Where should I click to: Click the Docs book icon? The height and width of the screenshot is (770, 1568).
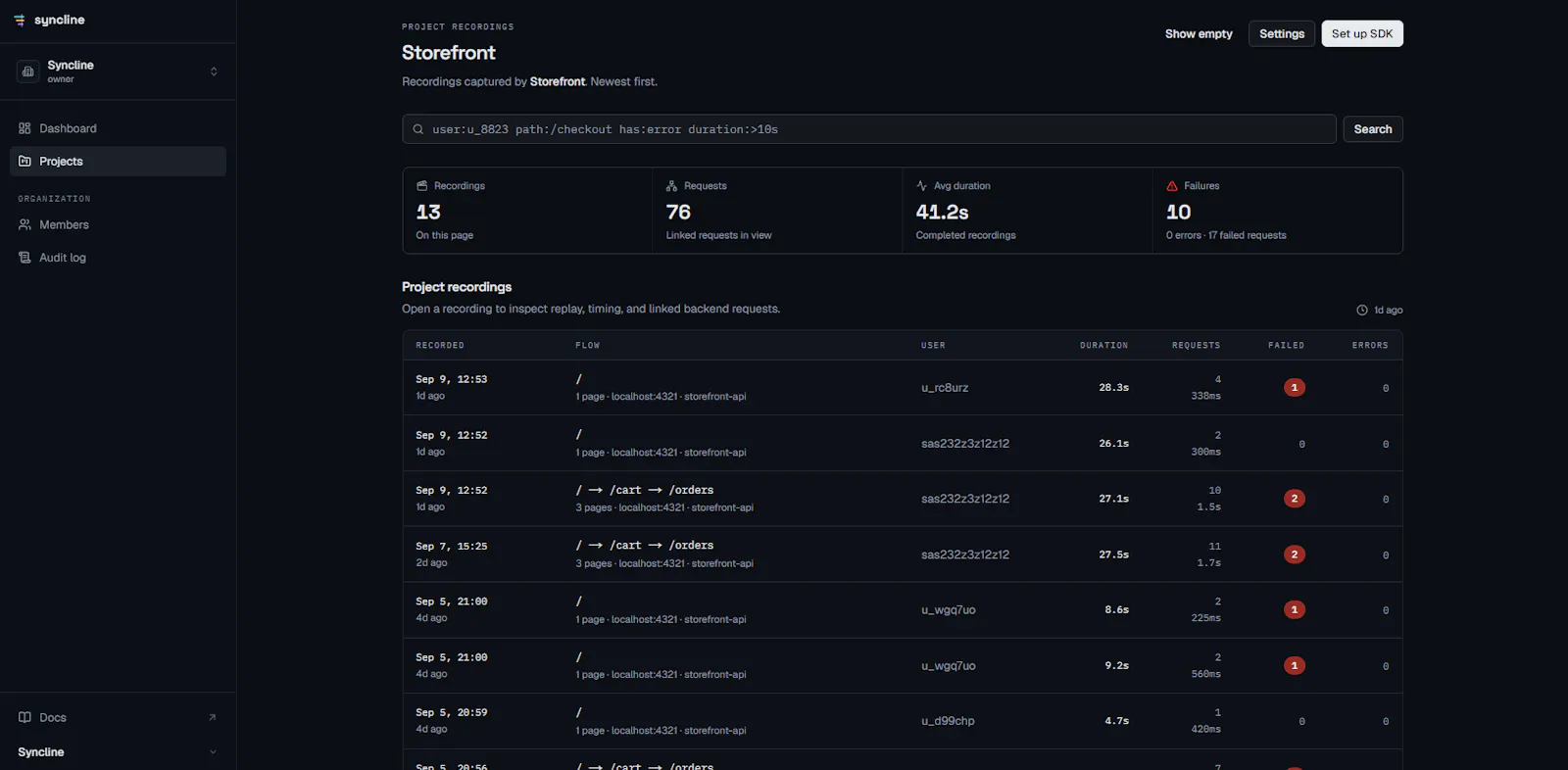[x=25, y=718]
